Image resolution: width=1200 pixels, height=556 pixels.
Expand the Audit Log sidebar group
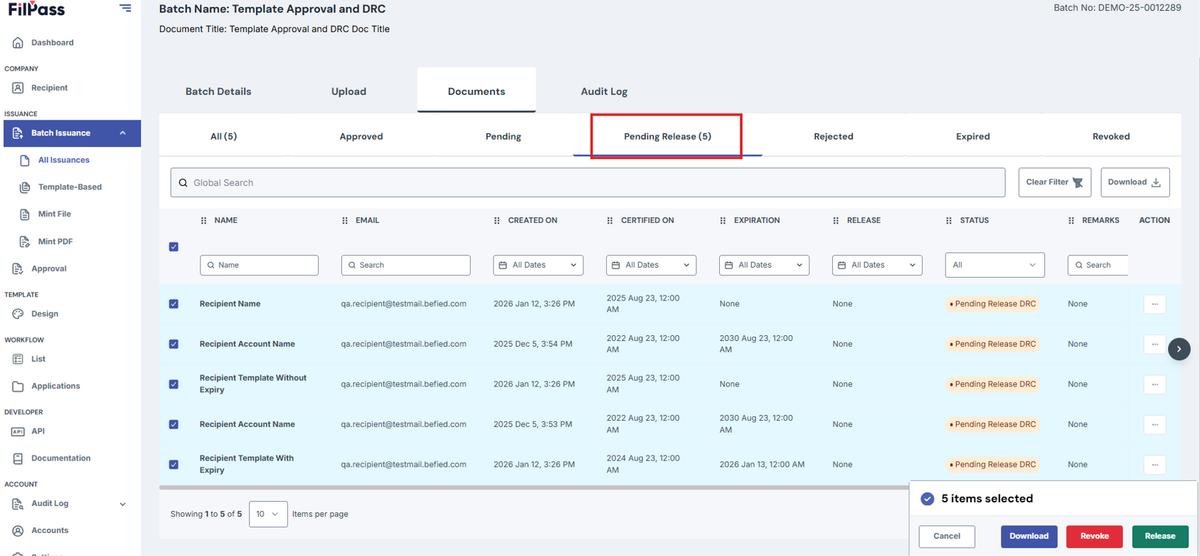[123, 504]
